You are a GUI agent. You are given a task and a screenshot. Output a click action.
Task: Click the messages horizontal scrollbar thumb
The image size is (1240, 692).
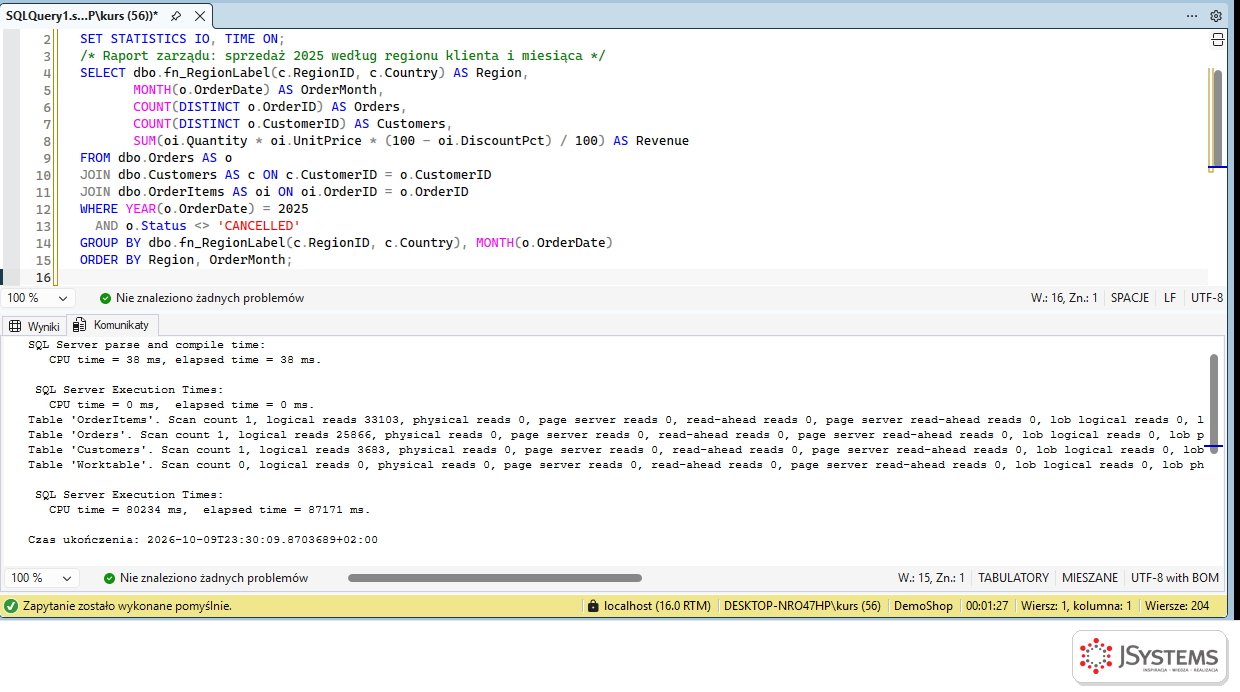coord(495,578)
